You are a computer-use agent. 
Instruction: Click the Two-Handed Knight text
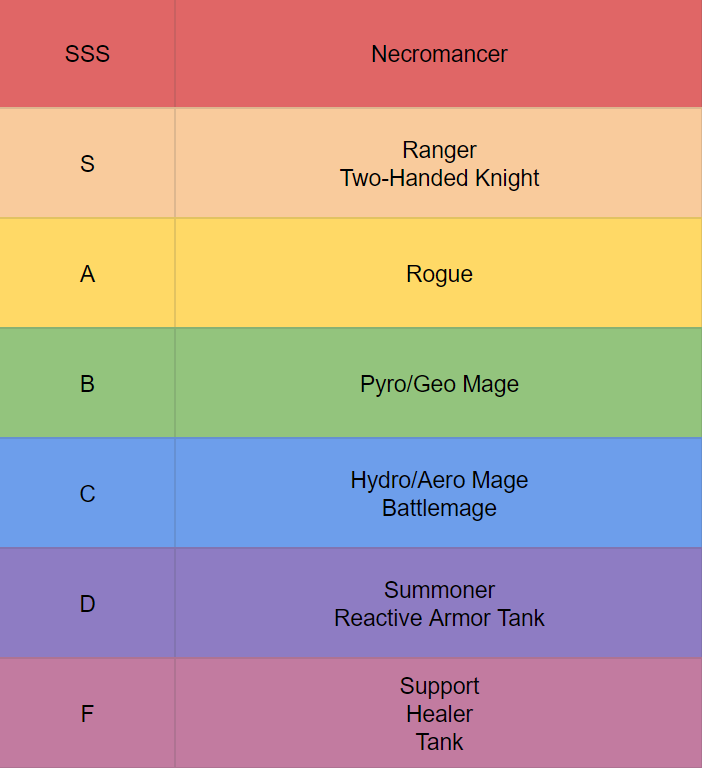(x=439, y=178)
